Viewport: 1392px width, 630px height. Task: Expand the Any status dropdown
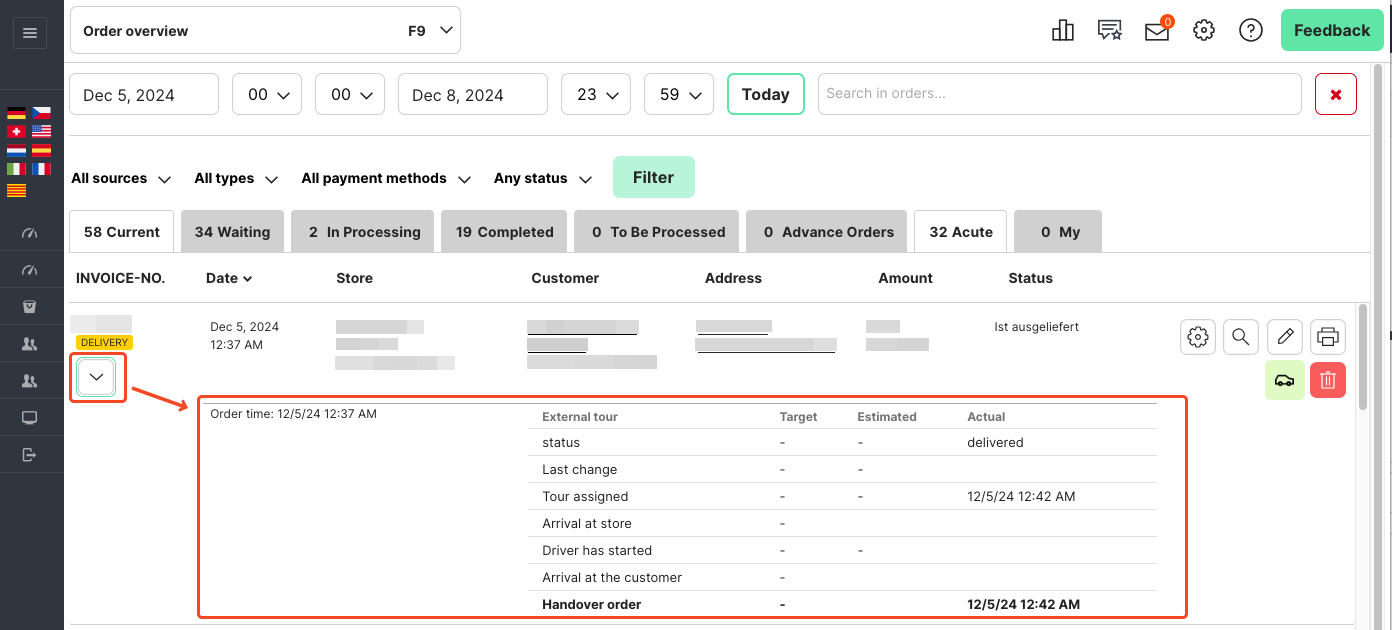(x=542, y=179)
